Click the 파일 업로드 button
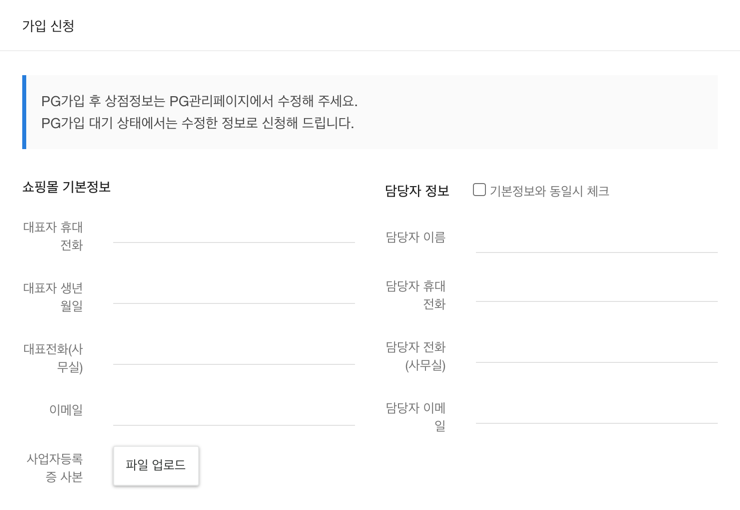 (156, 466)
